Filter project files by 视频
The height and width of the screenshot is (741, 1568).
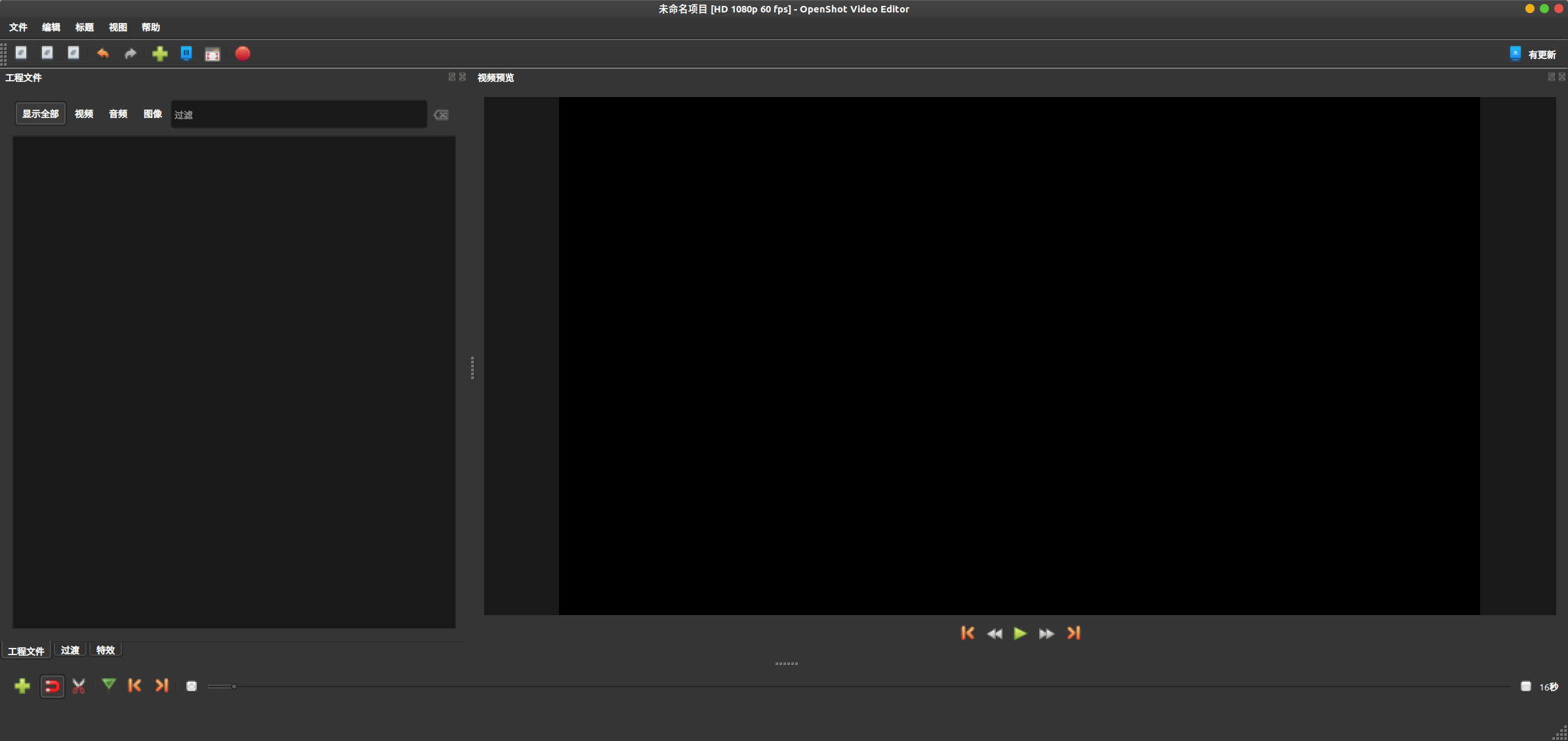[x=84, y=114]
